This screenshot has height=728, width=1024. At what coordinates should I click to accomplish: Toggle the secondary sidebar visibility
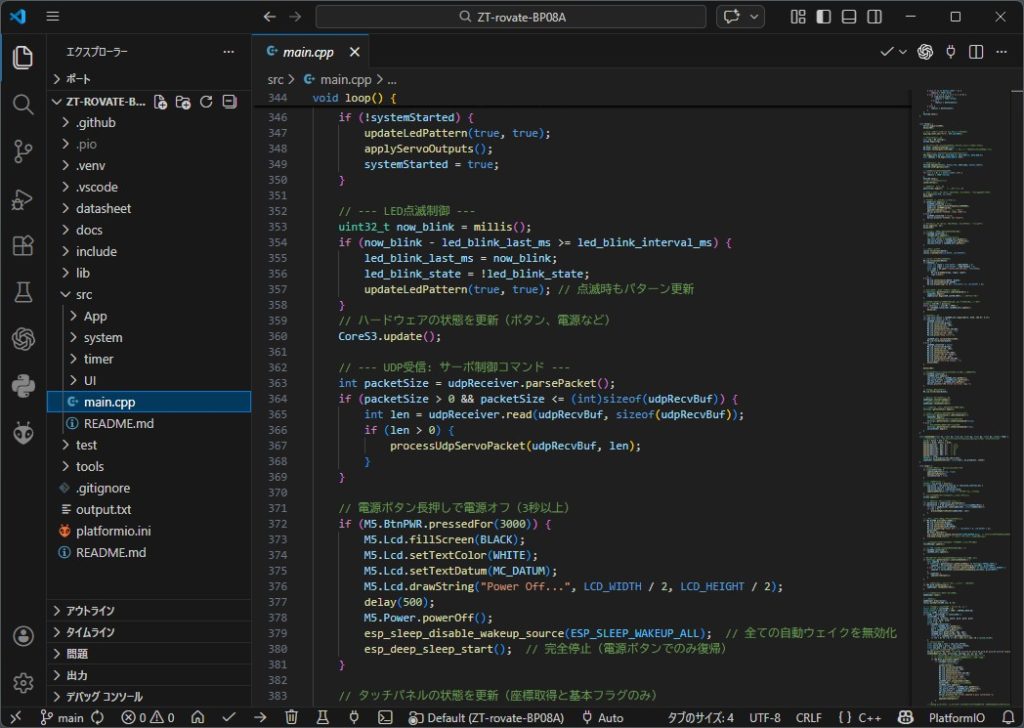coord(873,17)
